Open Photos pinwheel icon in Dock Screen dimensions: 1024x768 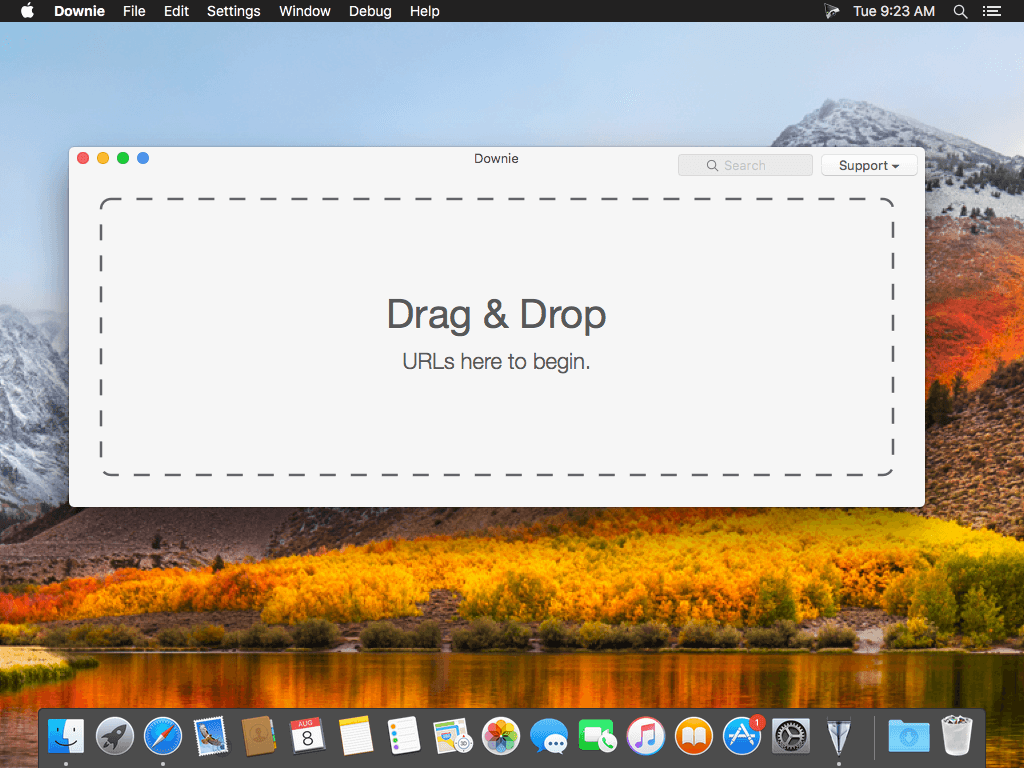click(x=501, y=736)
